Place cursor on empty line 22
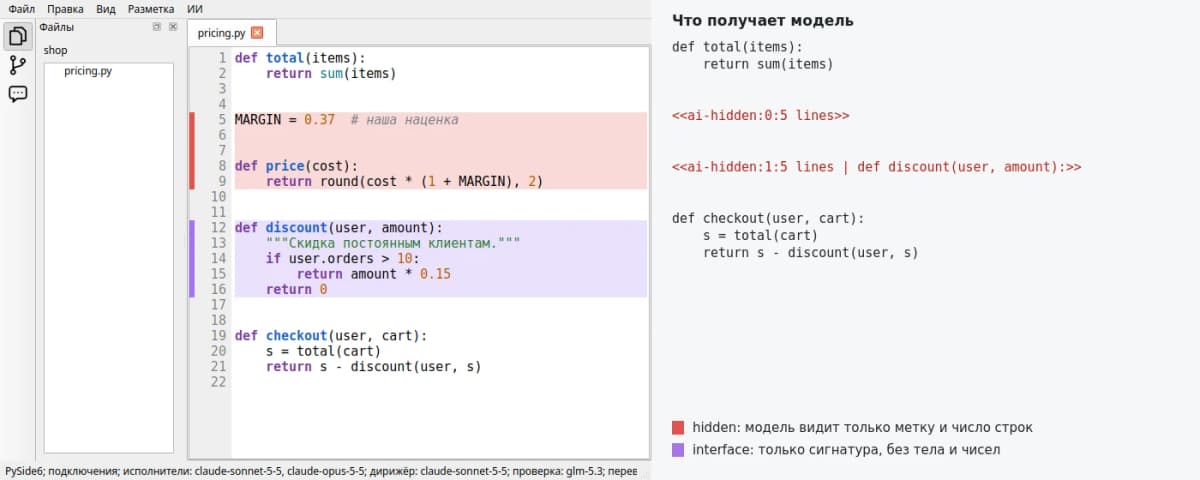This screenshot has width=1200, height=480. (x=440, y=382)
